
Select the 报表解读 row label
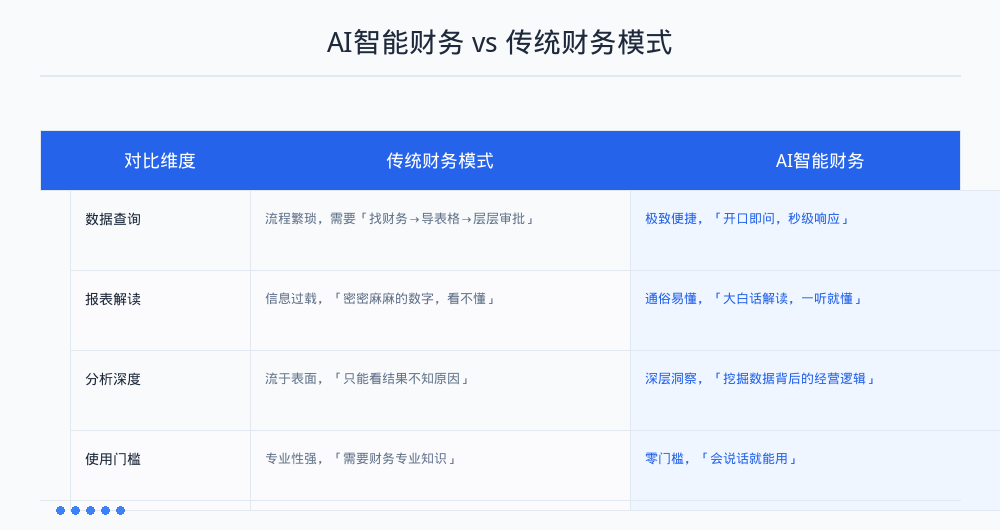(x=113, y=299)
